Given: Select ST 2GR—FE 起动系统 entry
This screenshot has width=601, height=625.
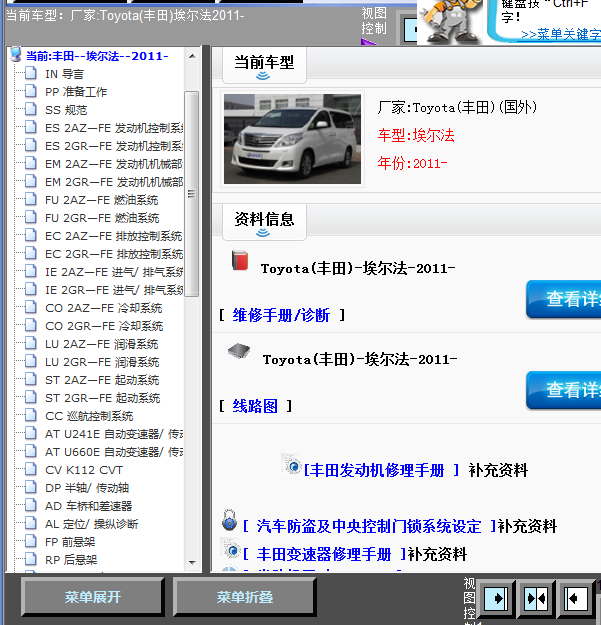Looking at the screenshot, I should tap(102, 398).
